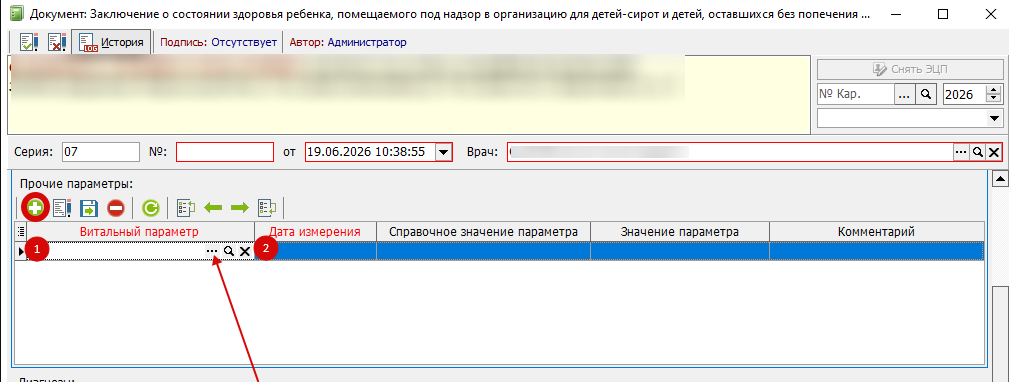Add a new vital parameter row
1012x382 pixels.
(34, 208)
